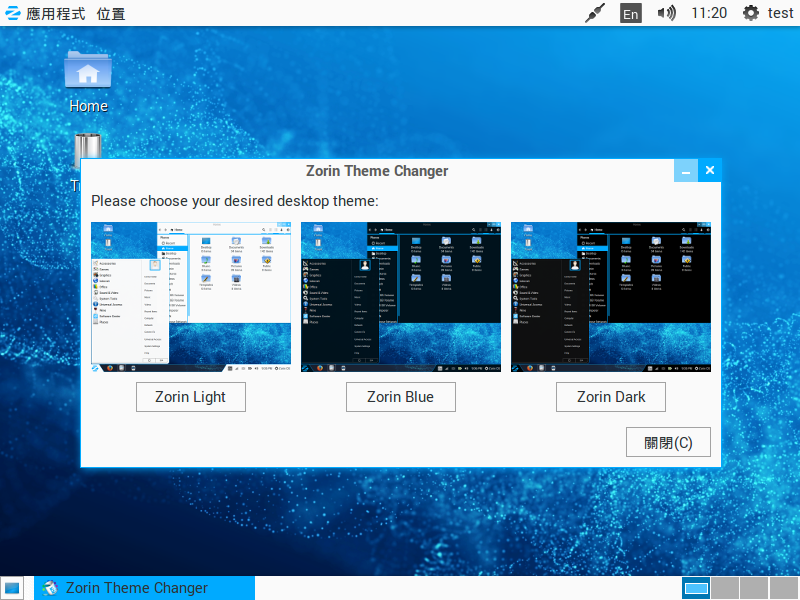This screenshot has width=800, height=600.
Task: Click the volume speaker icon
Action: (x=666, y=13)
